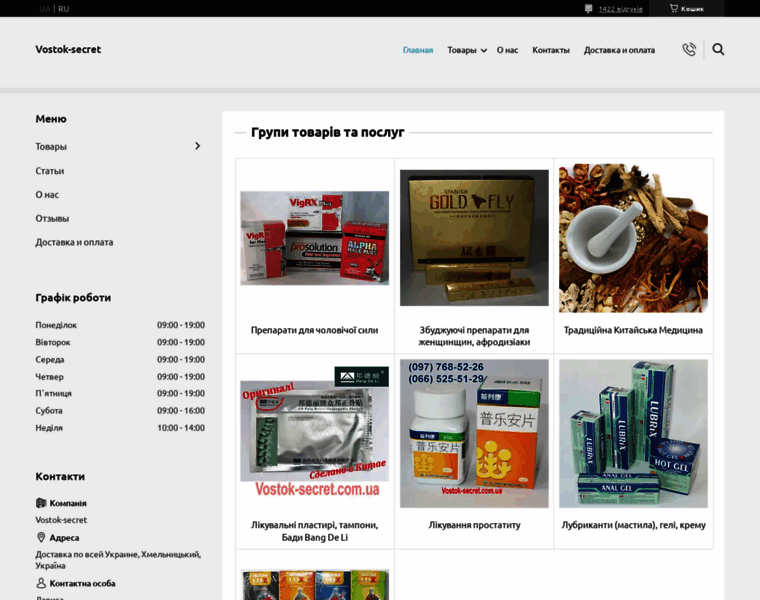Open Препарати для чоловічої сили category
The width and height of the screenshot is (760, 600).
click(315, 330)
